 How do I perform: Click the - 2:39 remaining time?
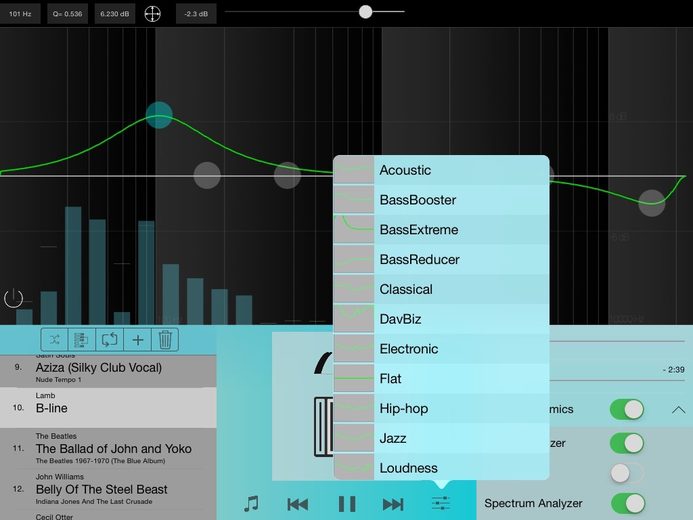[674, 370]
